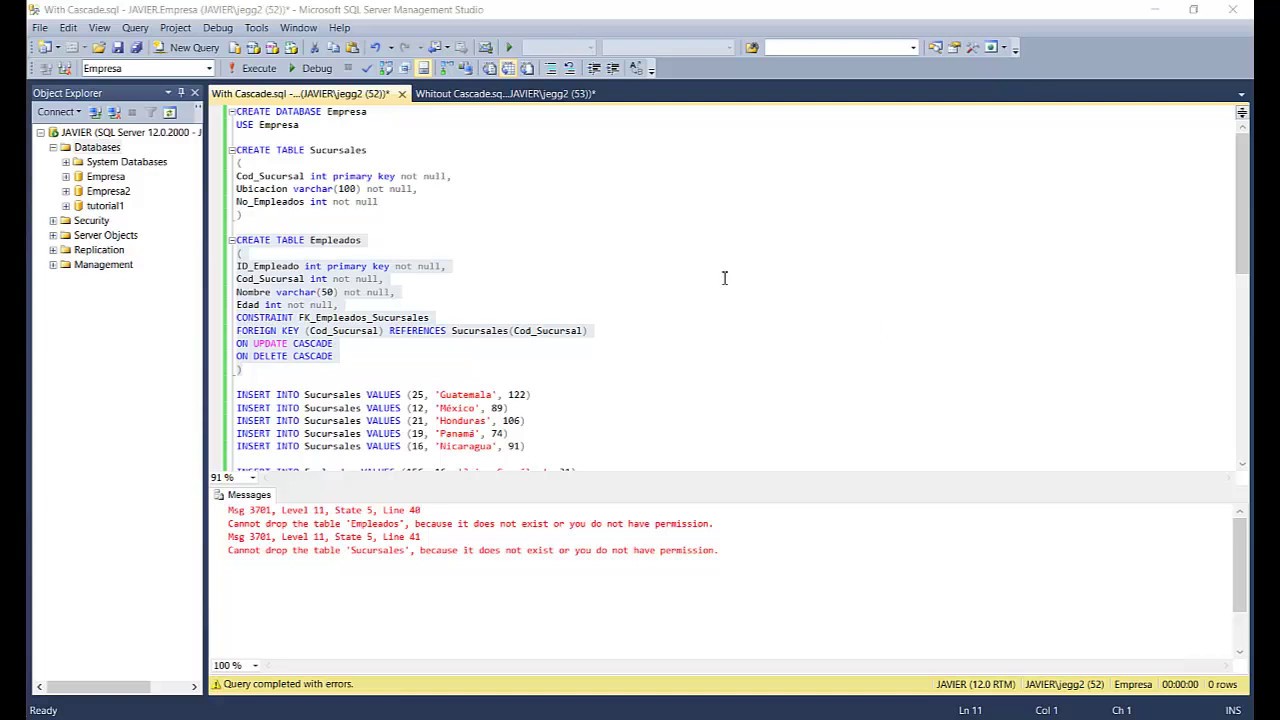The height and width of the screenshot is (720, 1280).
Task: Click the Debug button
Action: [x=310, y=68]
